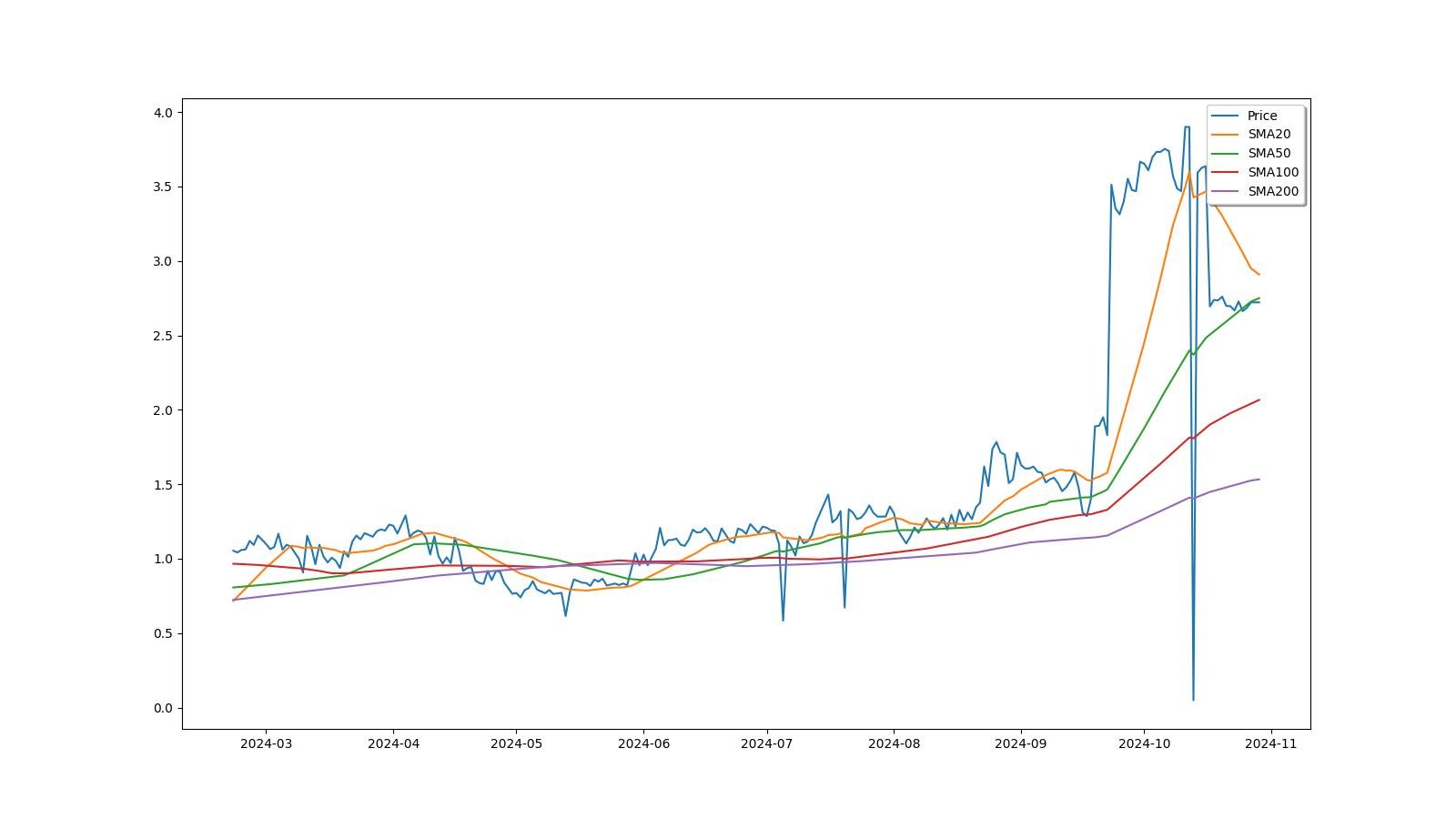The image size is (1456, 819).
Task: Click the 3.5 y-axis label
Action: coord(163,187)
